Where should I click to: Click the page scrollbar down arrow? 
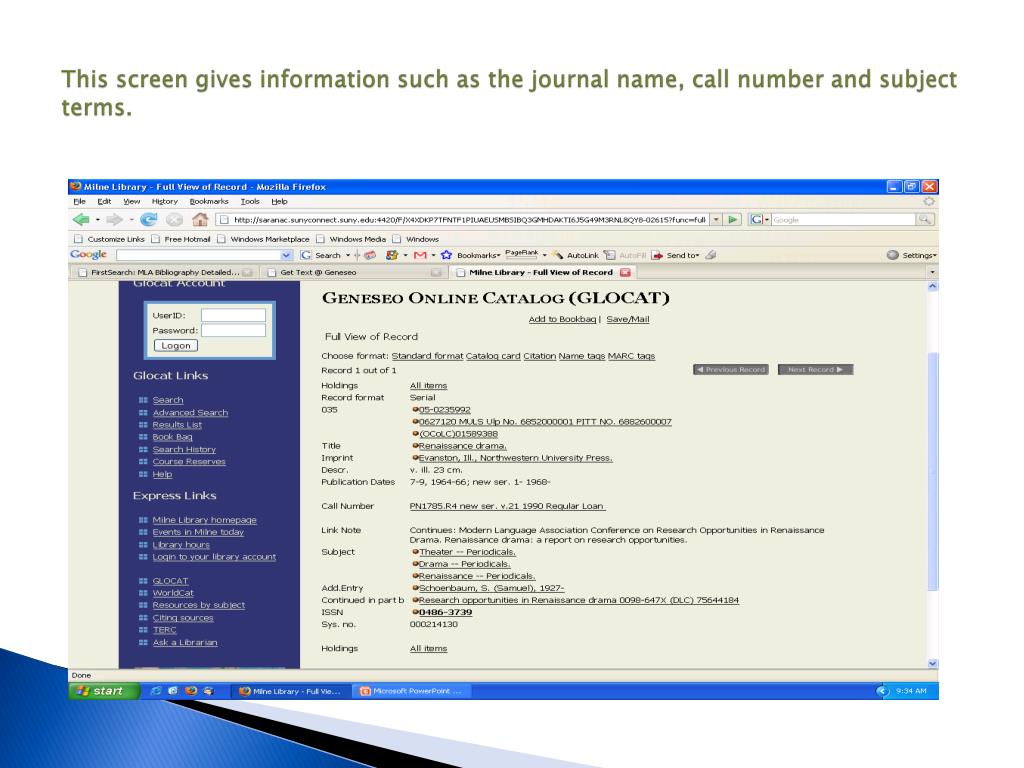[x=933, y=663]
